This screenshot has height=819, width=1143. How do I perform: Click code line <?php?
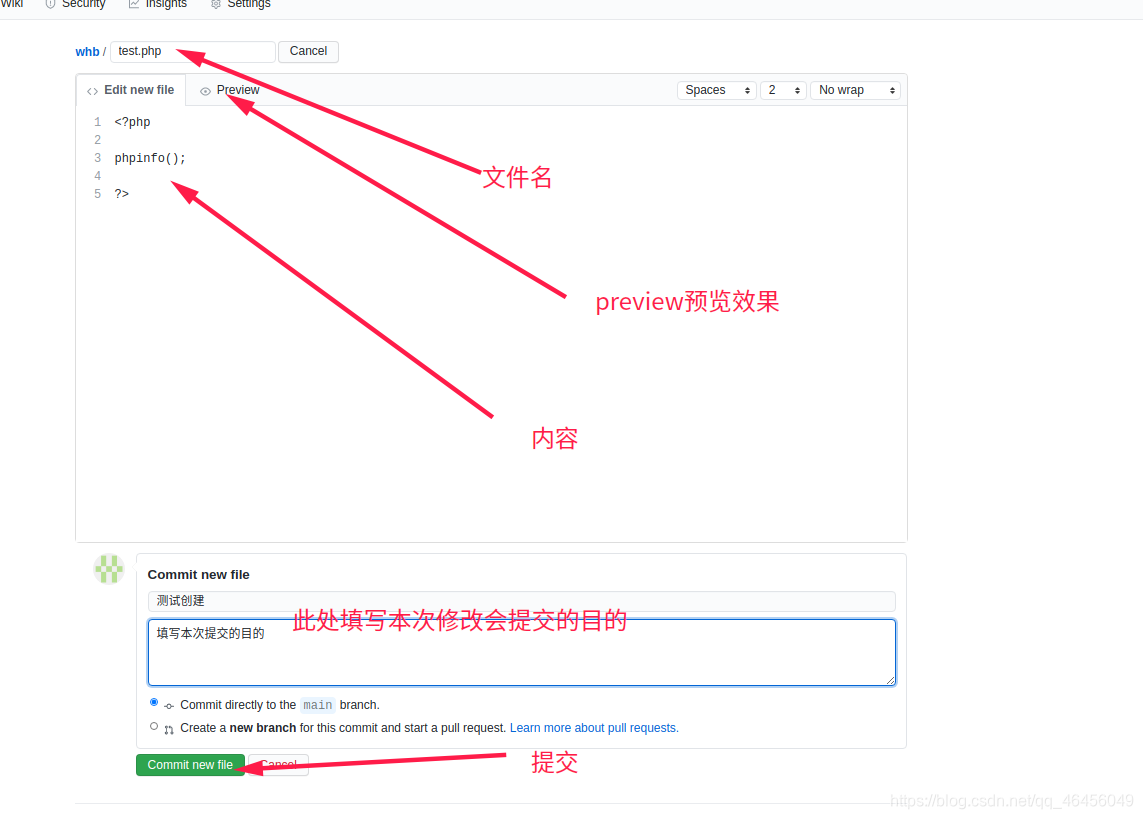coord(132,122)
